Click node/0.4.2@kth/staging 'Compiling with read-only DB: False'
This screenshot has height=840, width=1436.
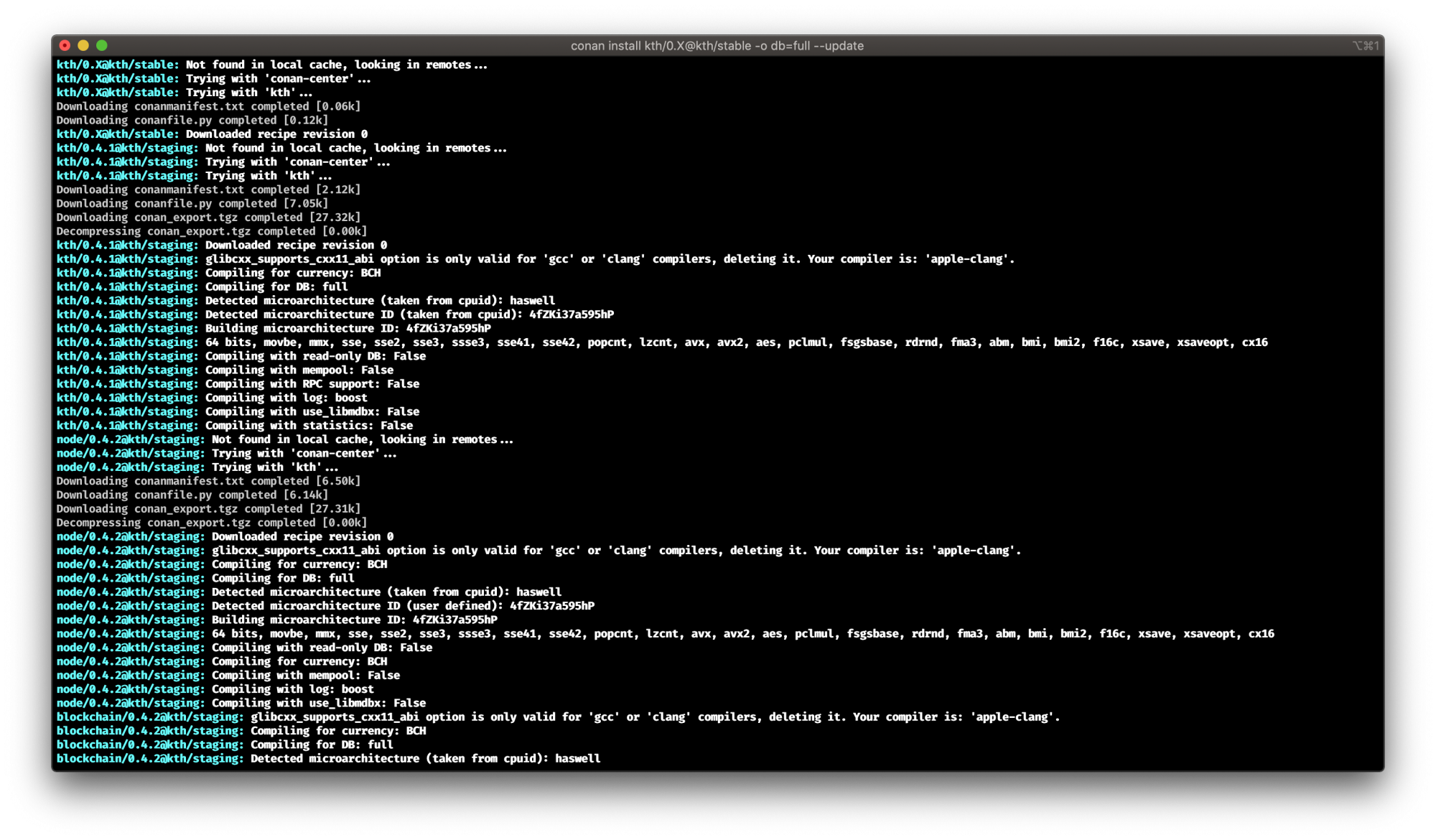pos(245,648)
